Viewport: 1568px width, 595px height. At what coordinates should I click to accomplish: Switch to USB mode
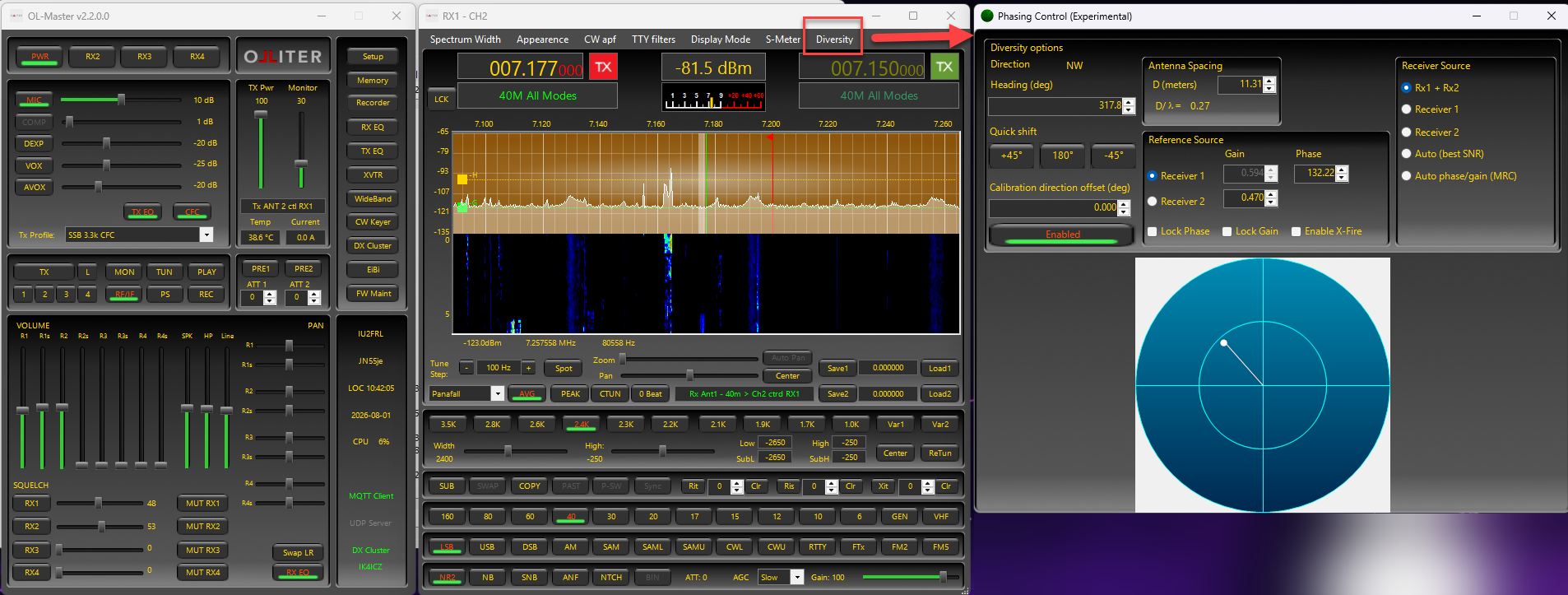point(487,547)
